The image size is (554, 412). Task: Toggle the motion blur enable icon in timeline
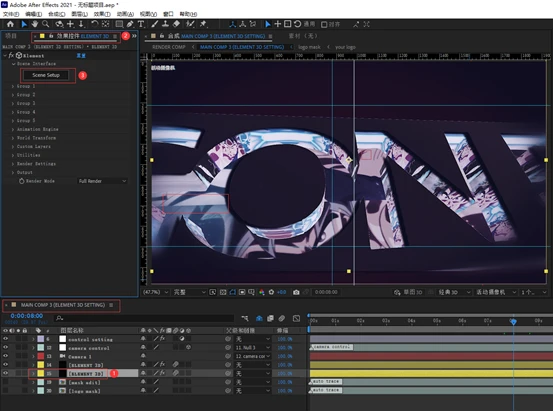(x=282, y=319)
